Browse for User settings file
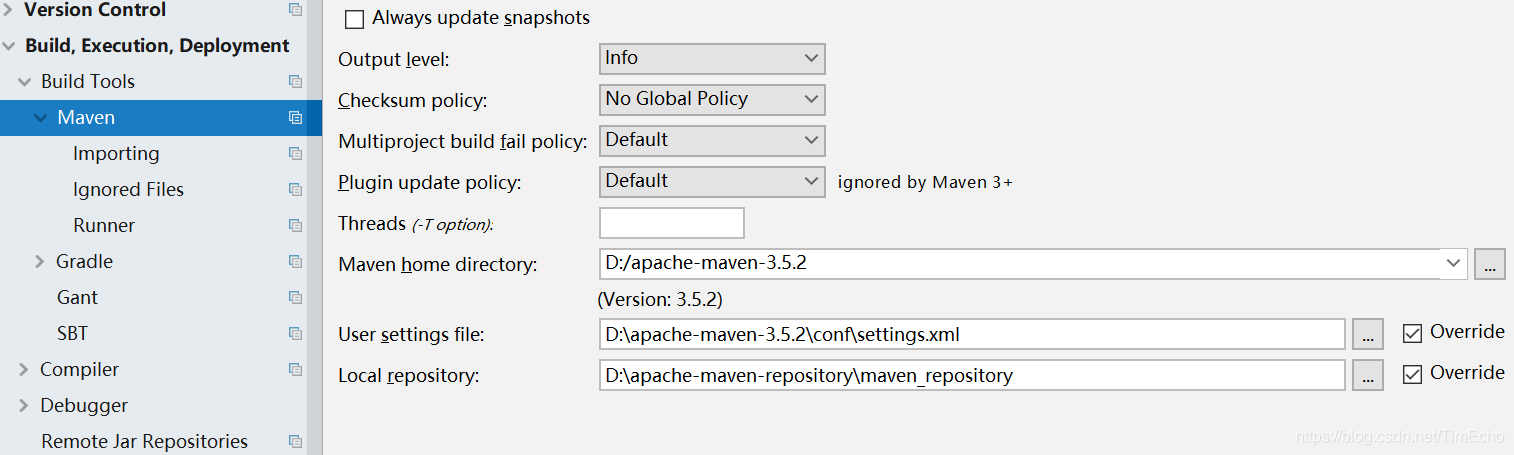The height and width of the screenshot is (455, 1514). click(x=1368, y=334)
